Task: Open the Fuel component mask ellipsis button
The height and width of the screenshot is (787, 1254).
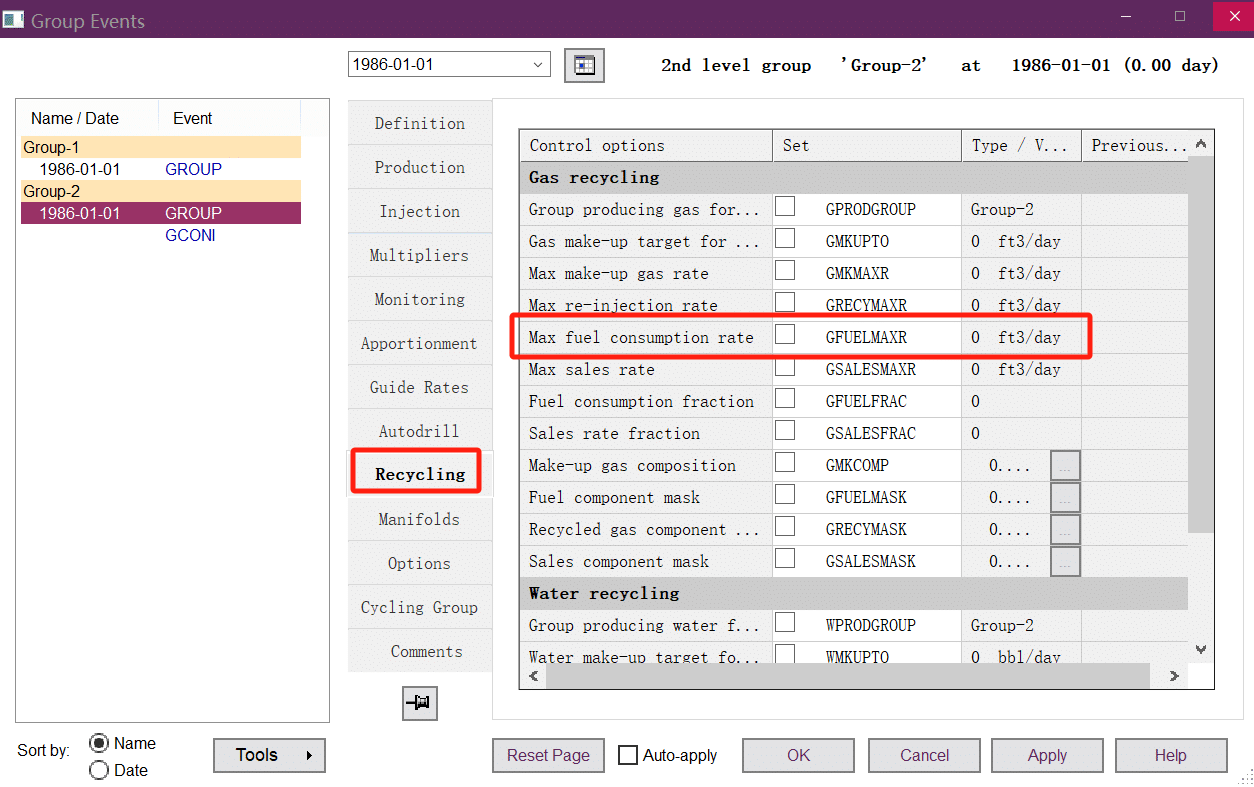Action: 1065,498
